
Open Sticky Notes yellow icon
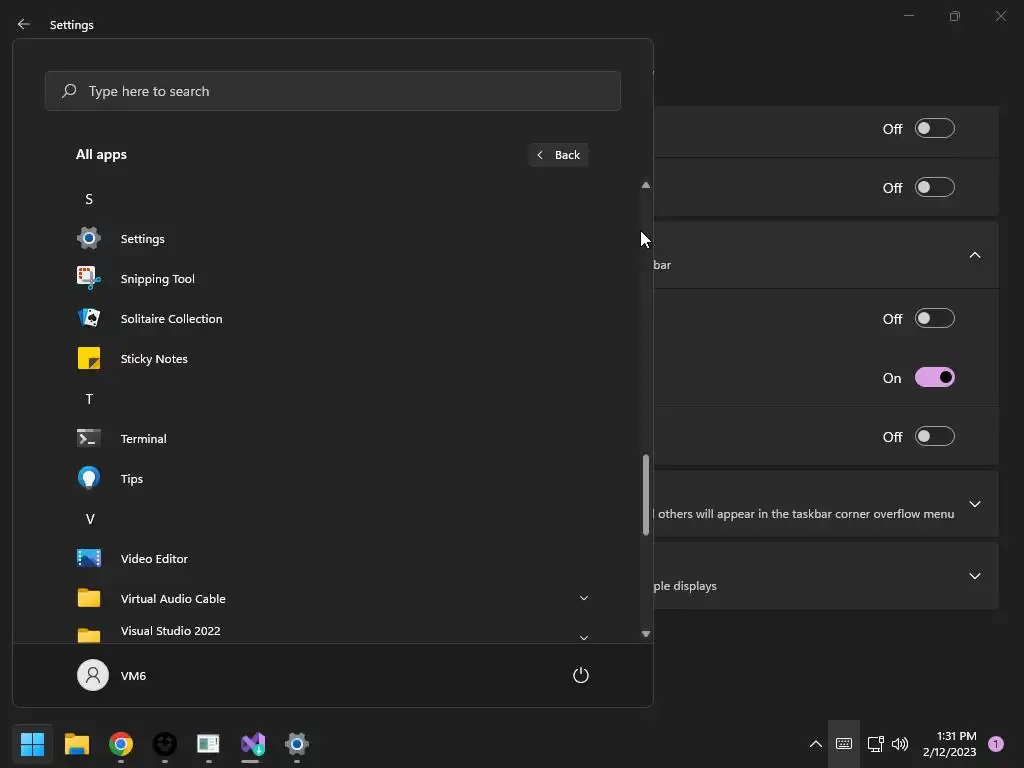coord(89,359)
